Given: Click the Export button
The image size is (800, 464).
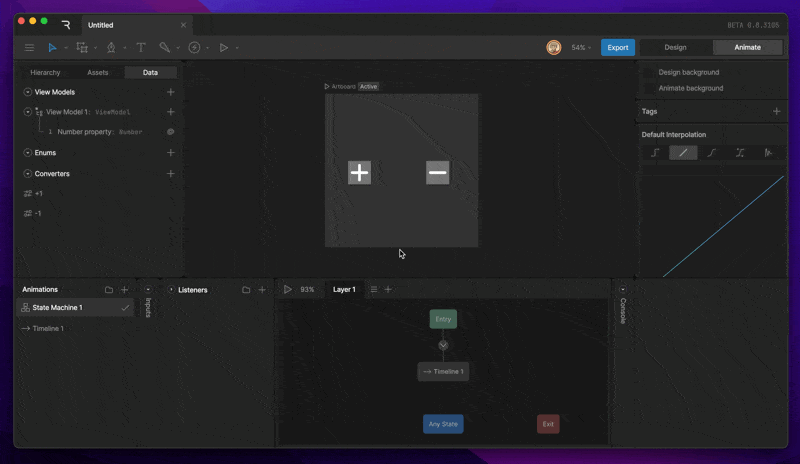Looking at the screenshot, I should point(617,47).
